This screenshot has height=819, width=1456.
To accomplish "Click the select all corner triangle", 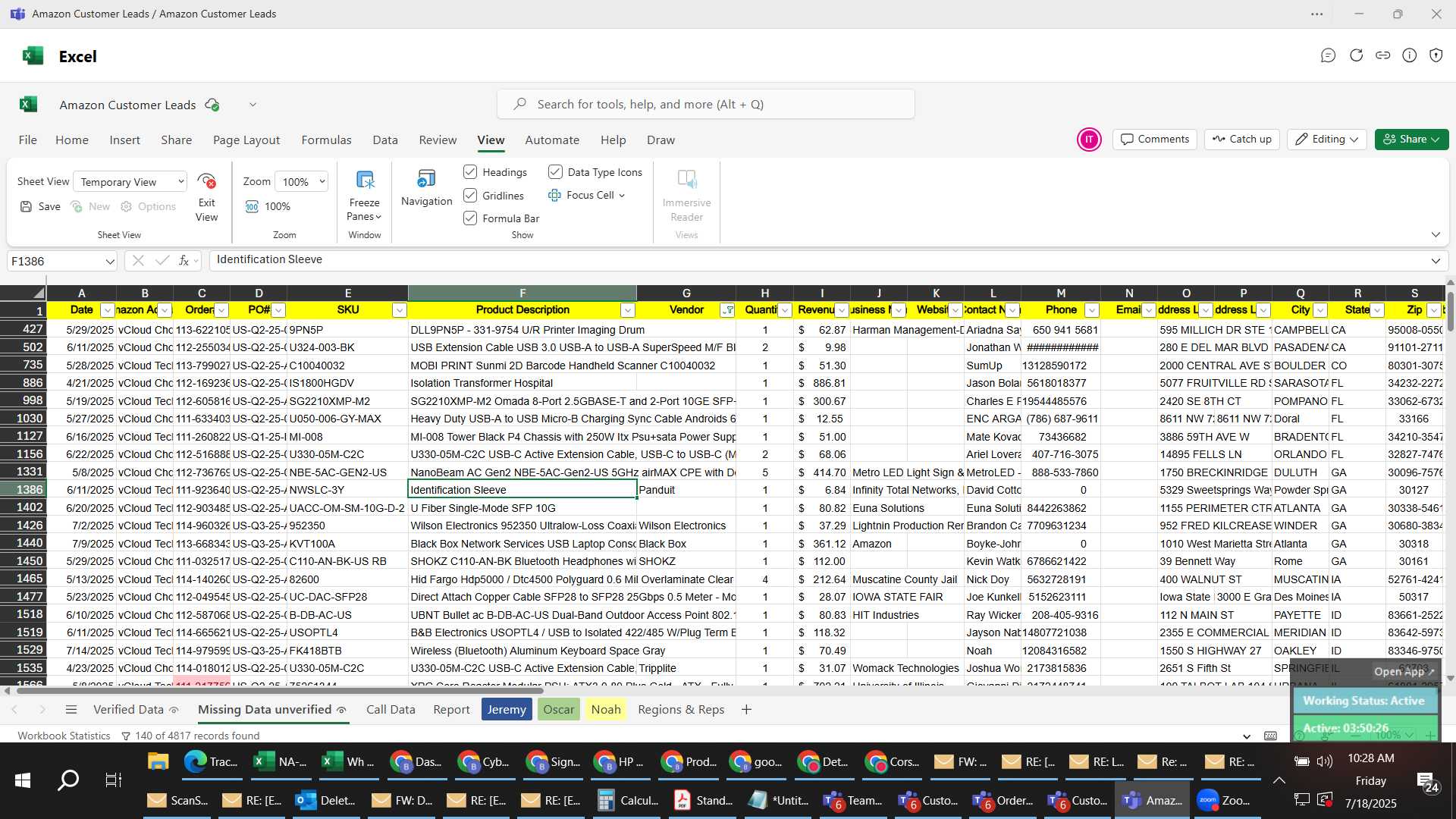I will click(x=38, y=293).
